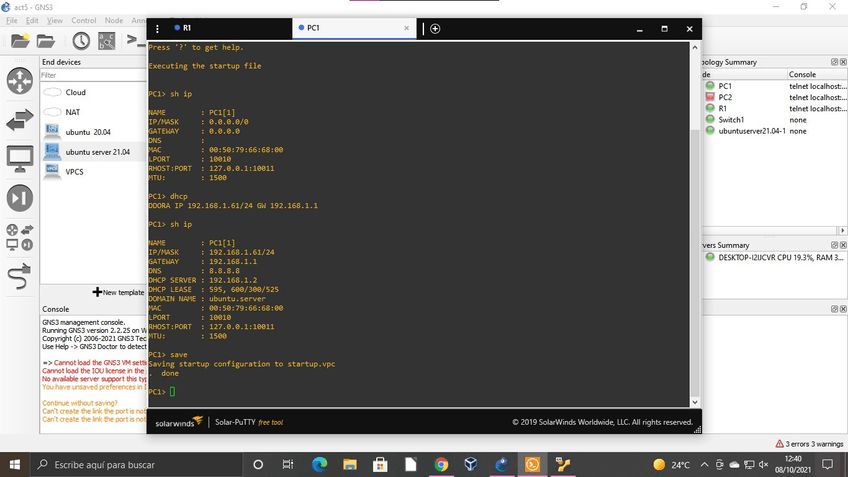This screenshot has height=477, width=848.
Task: Click the Browse Switches icon in sidebar
Action: 20,120
